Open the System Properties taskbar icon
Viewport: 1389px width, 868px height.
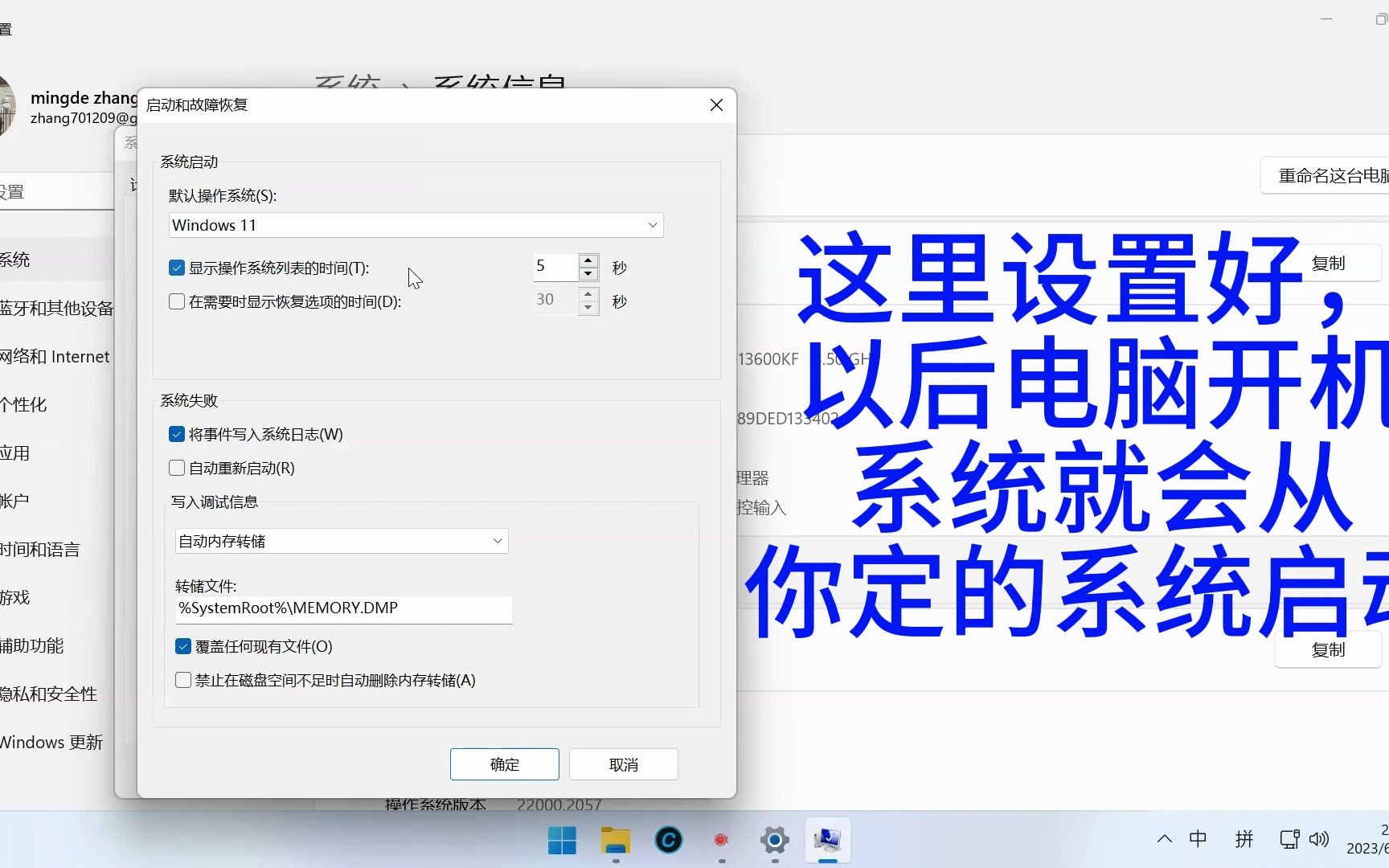pos(827,841)
